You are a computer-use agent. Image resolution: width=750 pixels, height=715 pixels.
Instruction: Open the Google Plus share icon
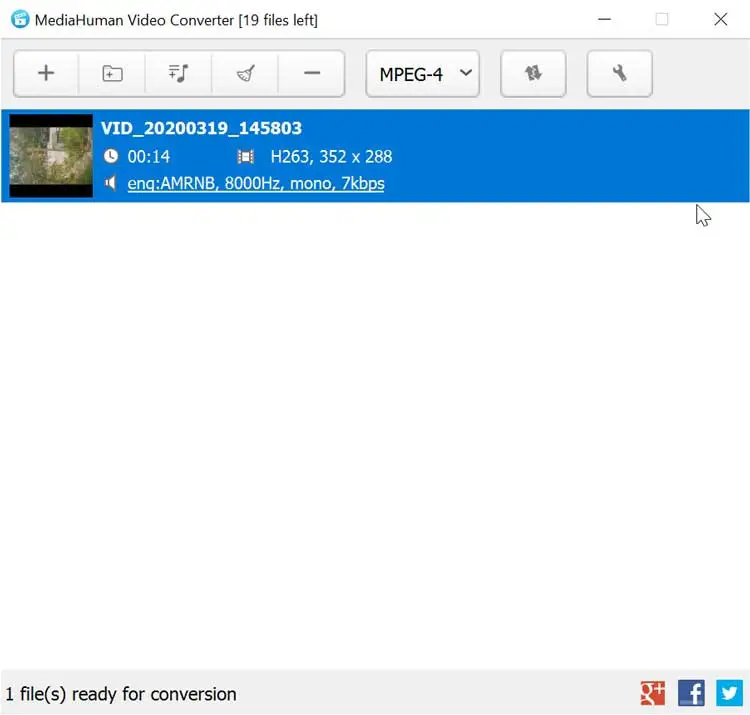point(652,693)
